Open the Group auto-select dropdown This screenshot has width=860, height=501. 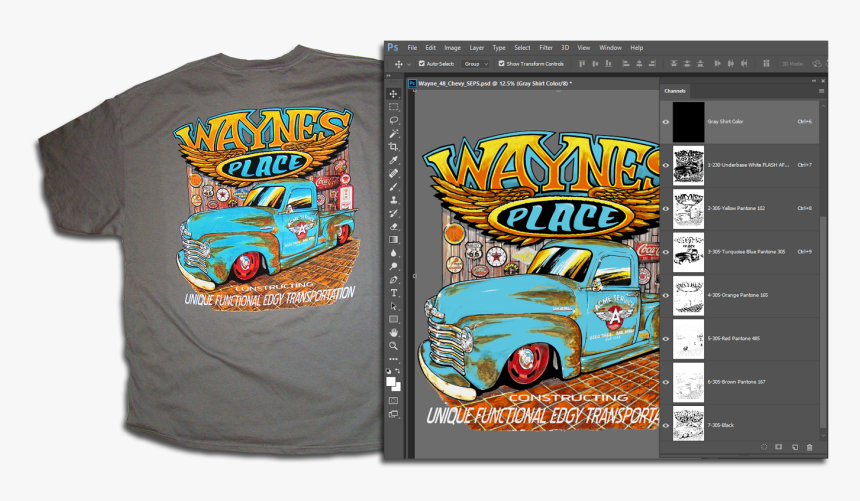tap(475, 64)
